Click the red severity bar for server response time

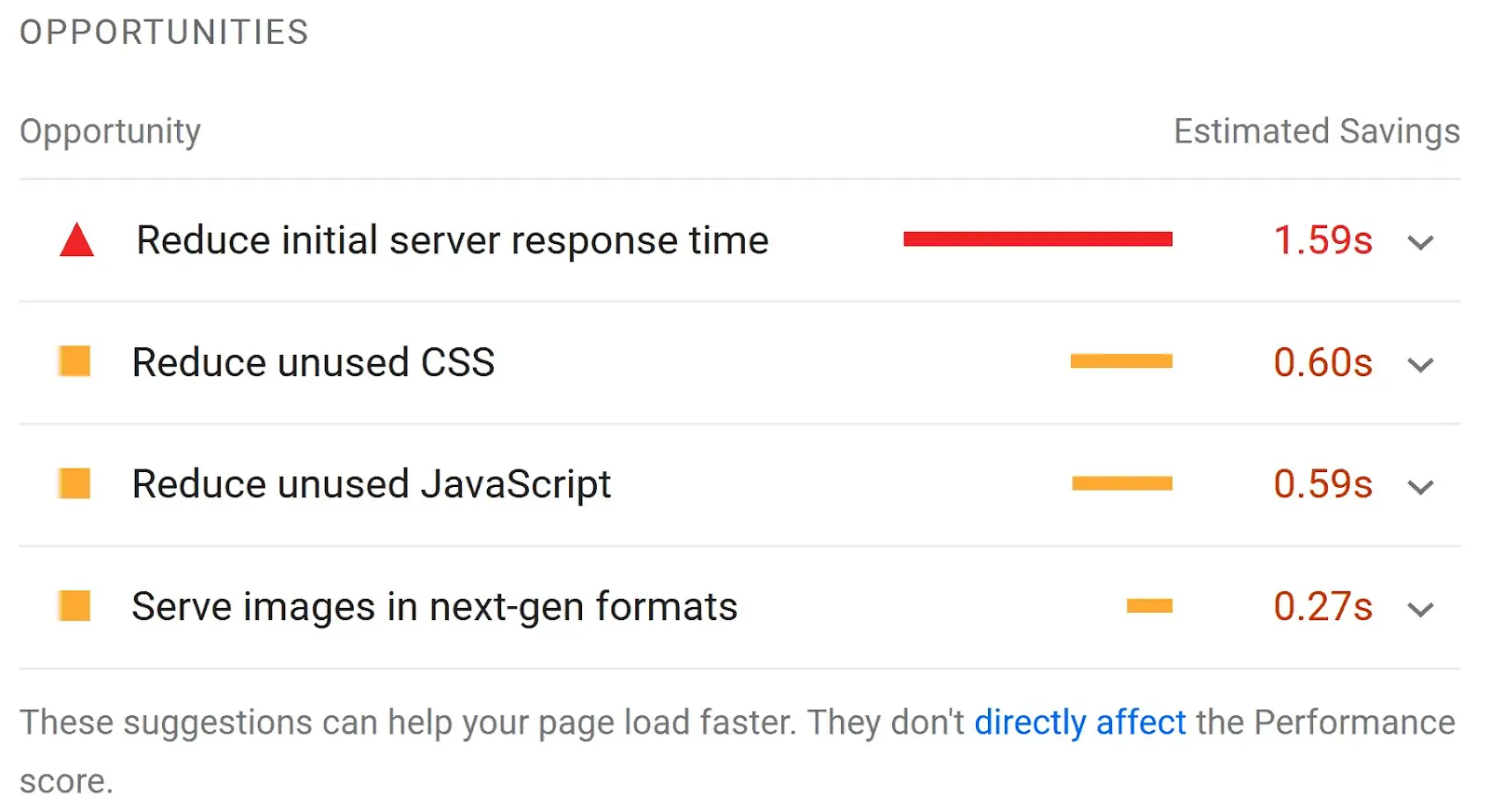(x=1036, y=239)
